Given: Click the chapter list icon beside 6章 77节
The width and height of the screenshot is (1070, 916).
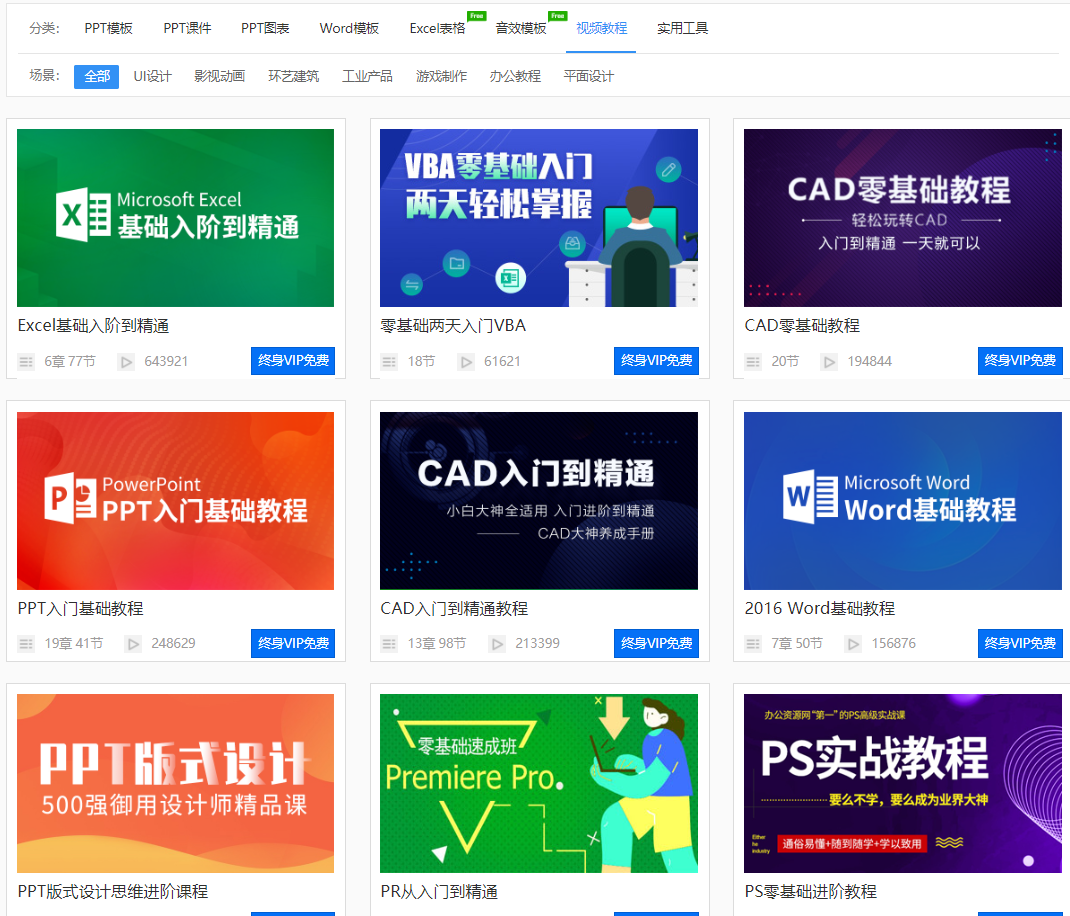Looking at the screenshot, I should click(x=26, y=362).
